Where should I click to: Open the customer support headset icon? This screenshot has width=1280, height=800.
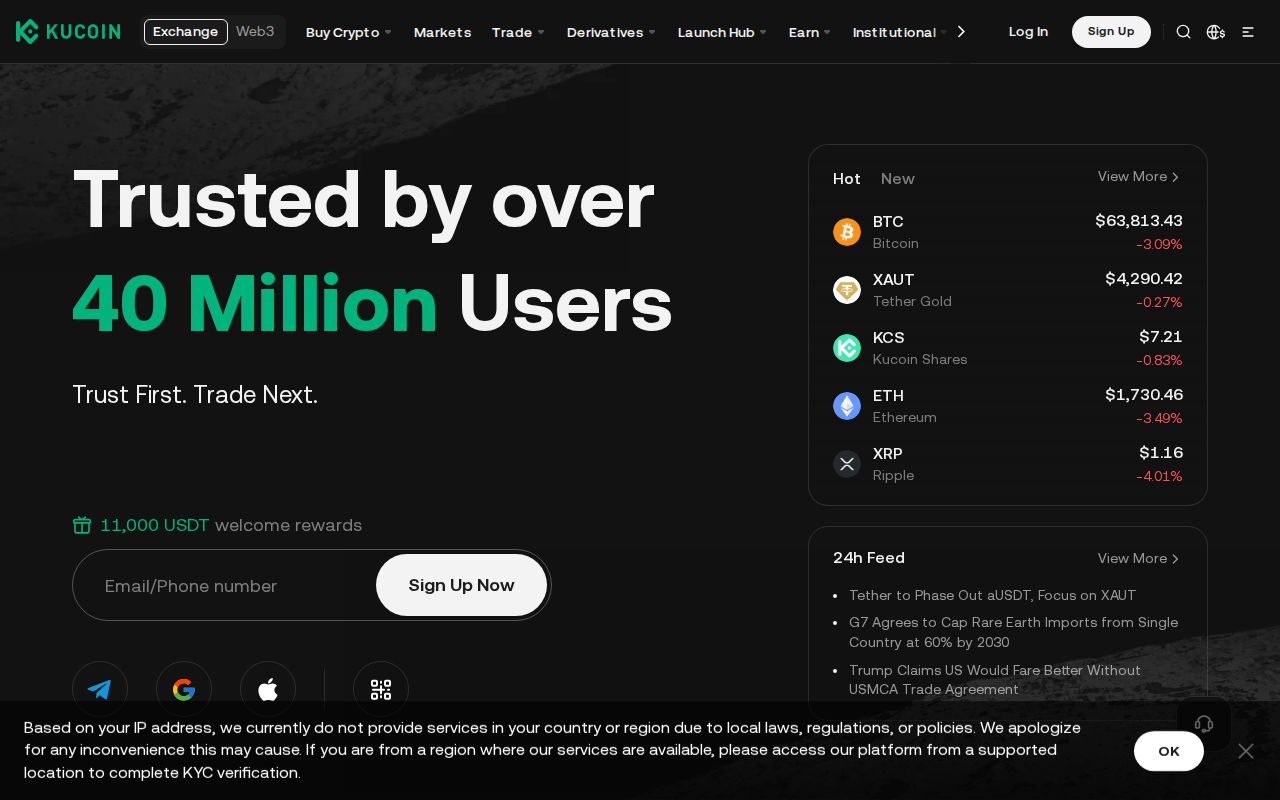click(x=1204, y=724)
